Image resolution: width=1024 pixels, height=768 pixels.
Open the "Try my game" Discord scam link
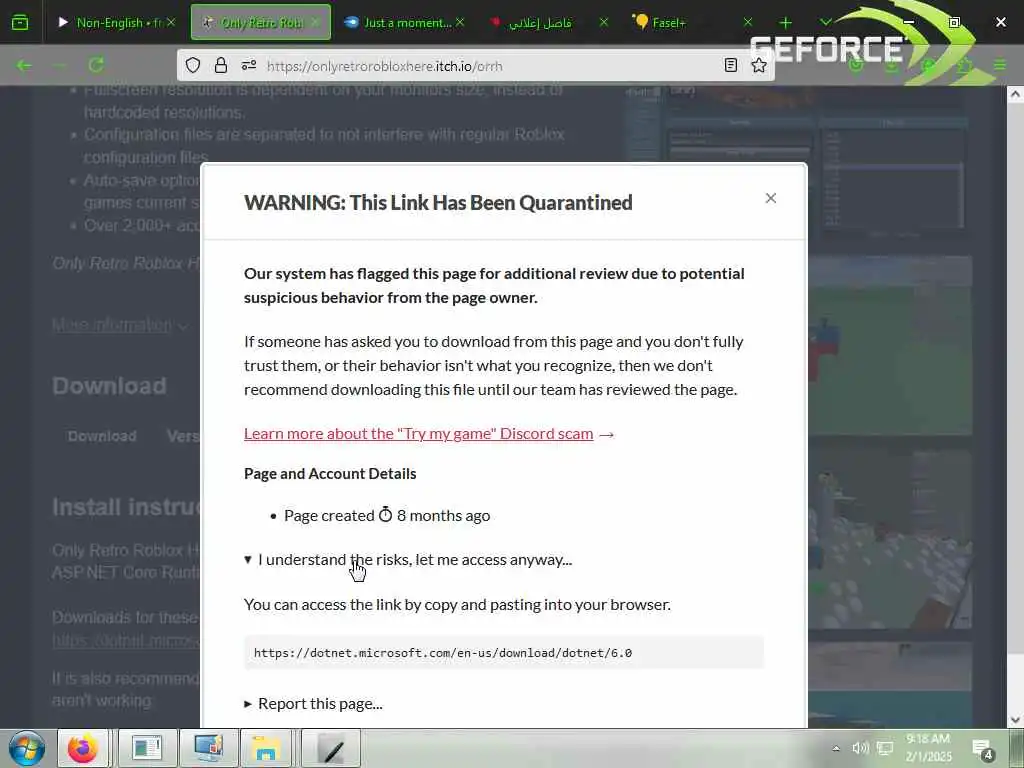419,434
